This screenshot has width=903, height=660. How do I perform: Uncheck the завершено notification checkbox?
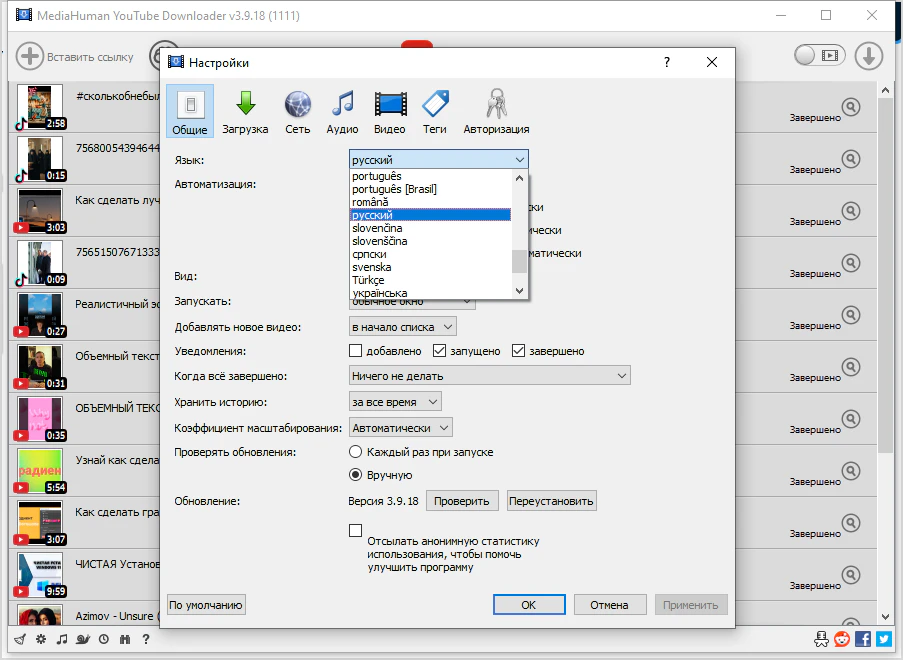point(519,351)
